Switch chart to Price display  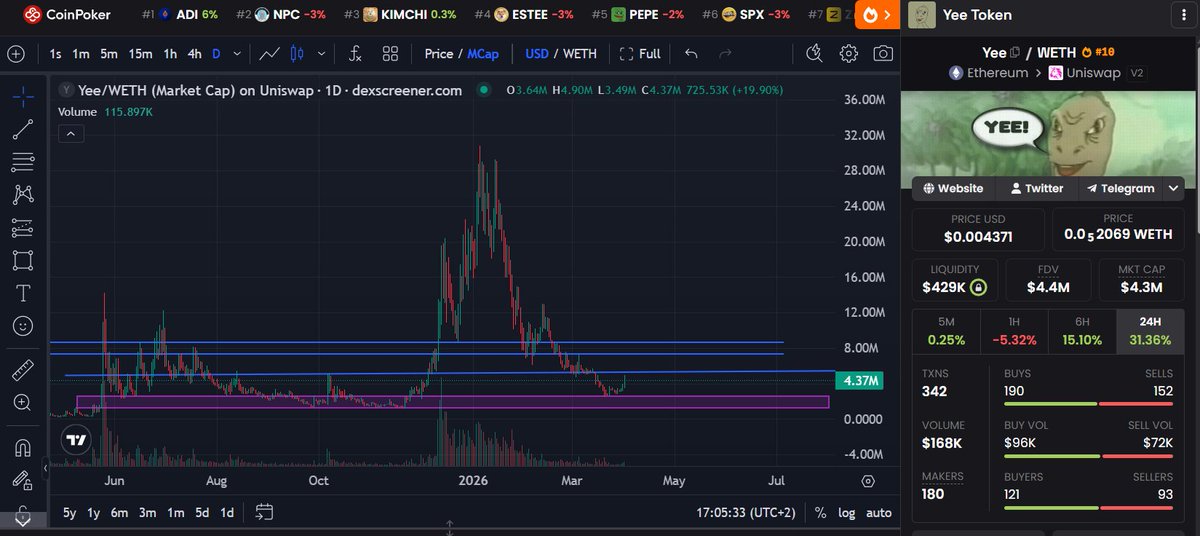point(438,54)
